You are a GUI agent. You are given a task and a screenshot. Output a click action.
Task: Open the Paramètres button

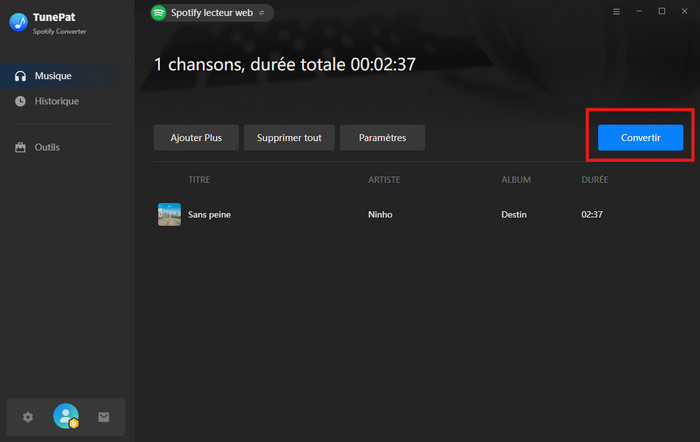click(383, 138)
